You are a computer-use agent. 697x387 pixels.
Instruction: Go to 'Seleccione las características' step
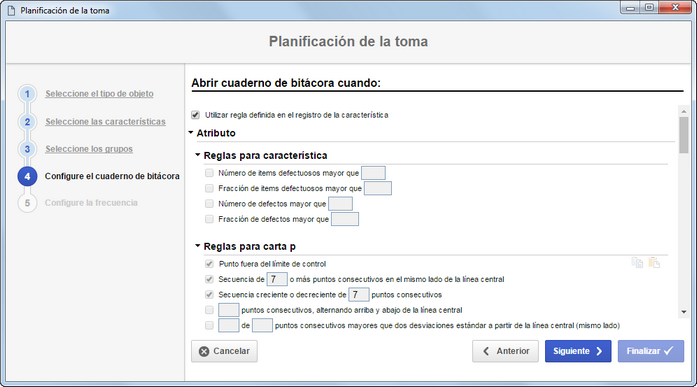(105, 122)
